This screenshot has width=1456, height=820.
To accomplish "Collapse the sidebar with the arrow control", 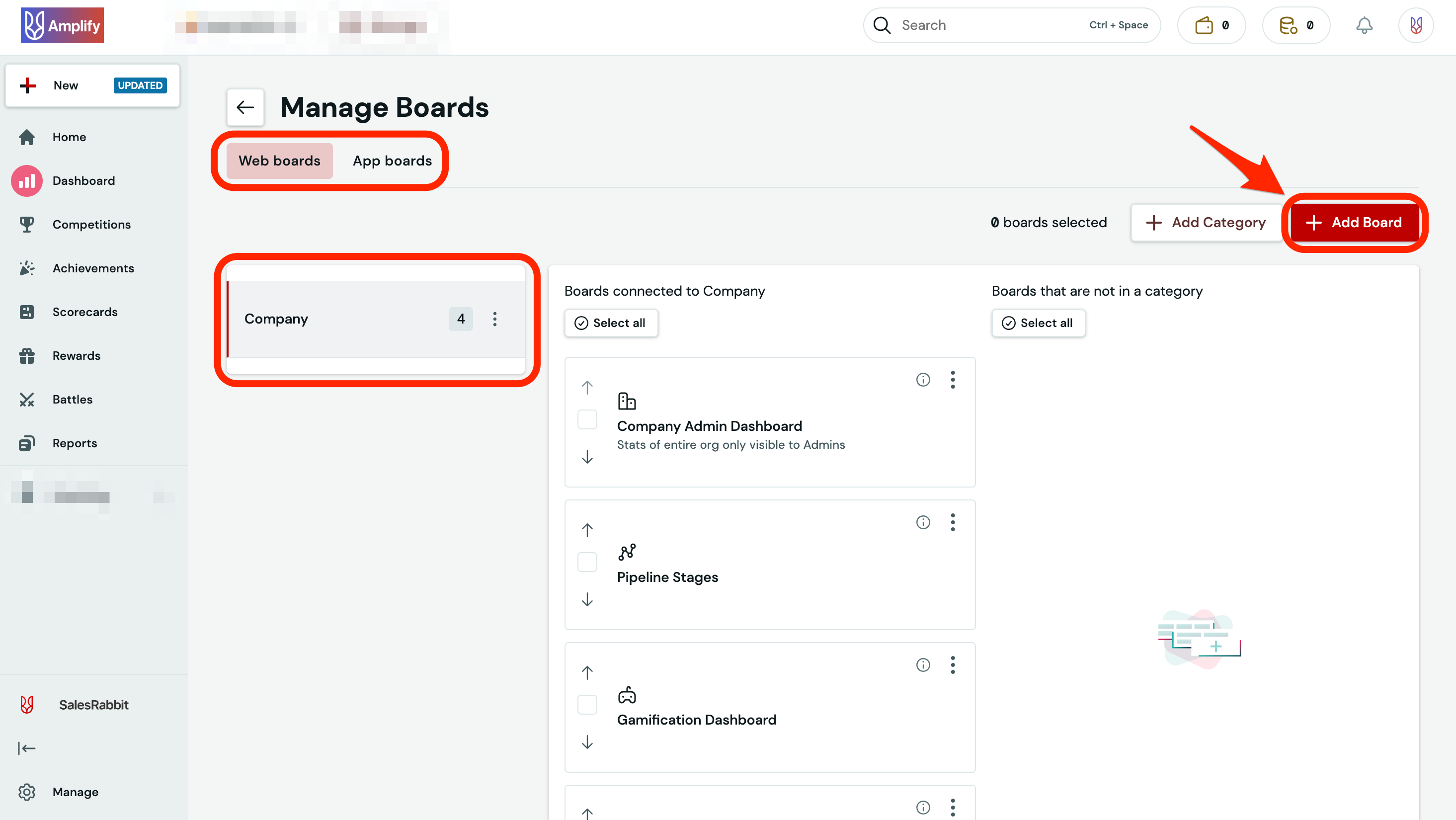I will tap(26, 747).
